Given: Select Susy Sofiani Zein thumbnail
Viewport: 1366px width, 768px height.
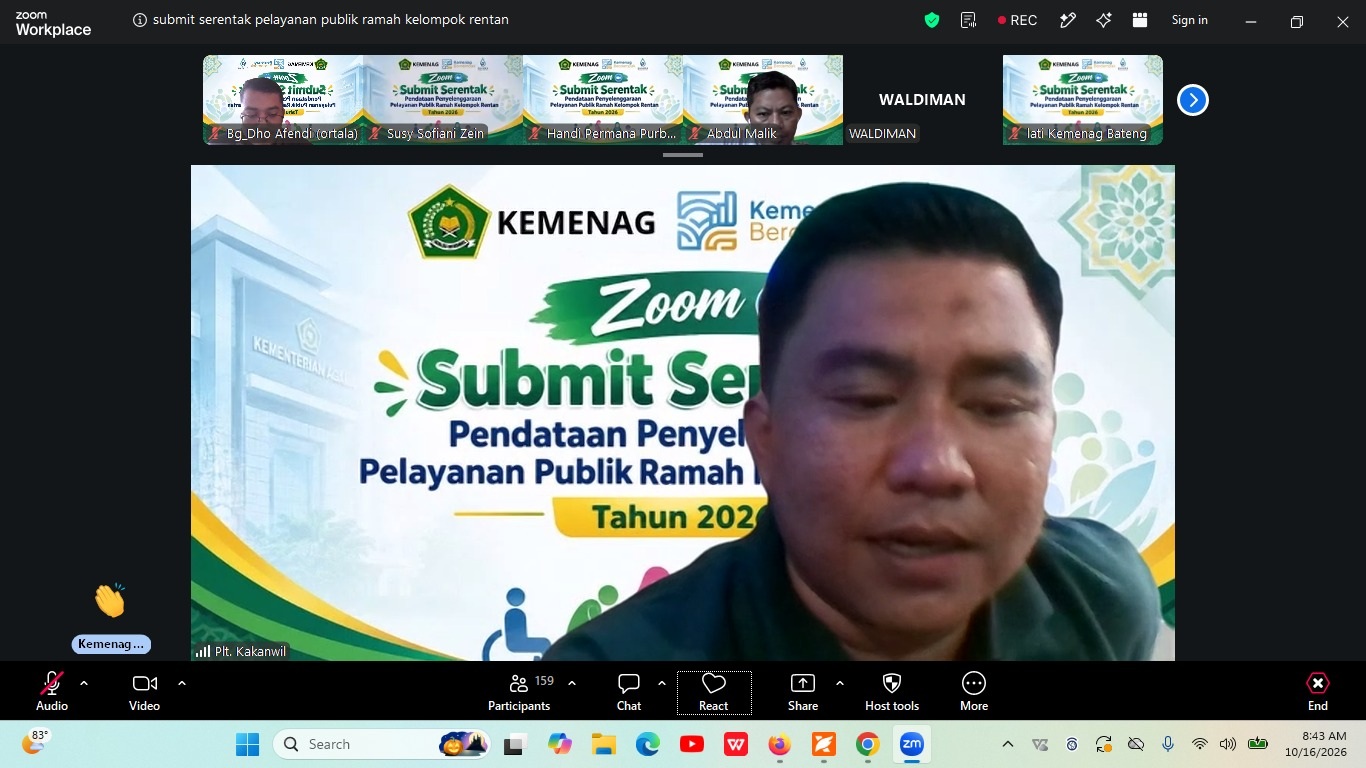Looking at the screenshot, I should coord(443,100).
